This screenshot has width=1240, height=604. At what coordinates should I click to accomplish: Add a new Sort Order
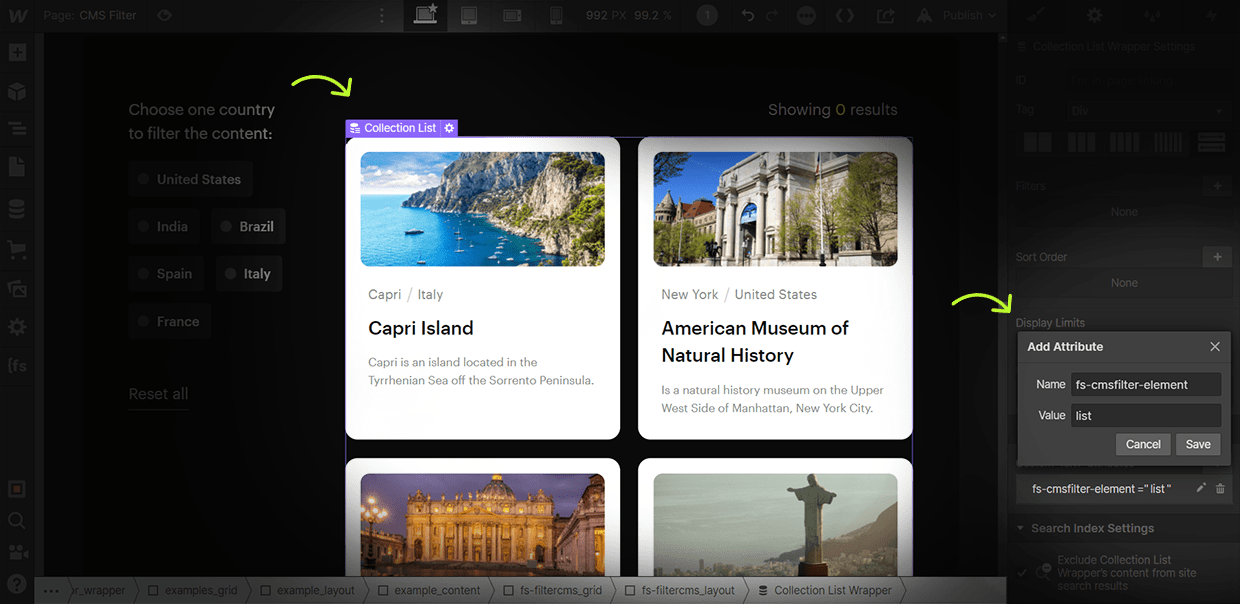coord(1217,257)
